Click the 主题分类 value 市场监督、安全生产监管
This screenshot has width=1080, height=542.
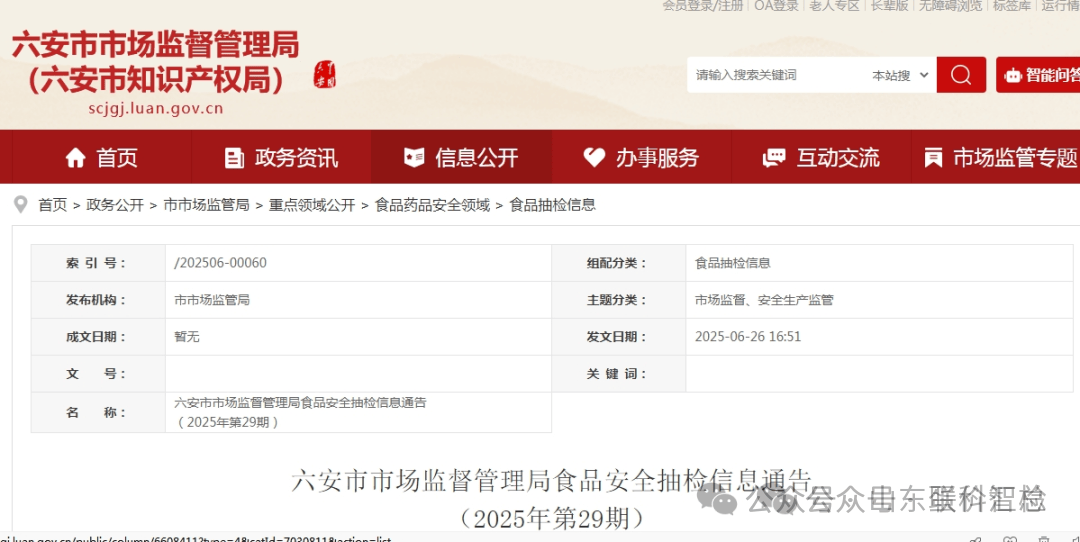764,300
